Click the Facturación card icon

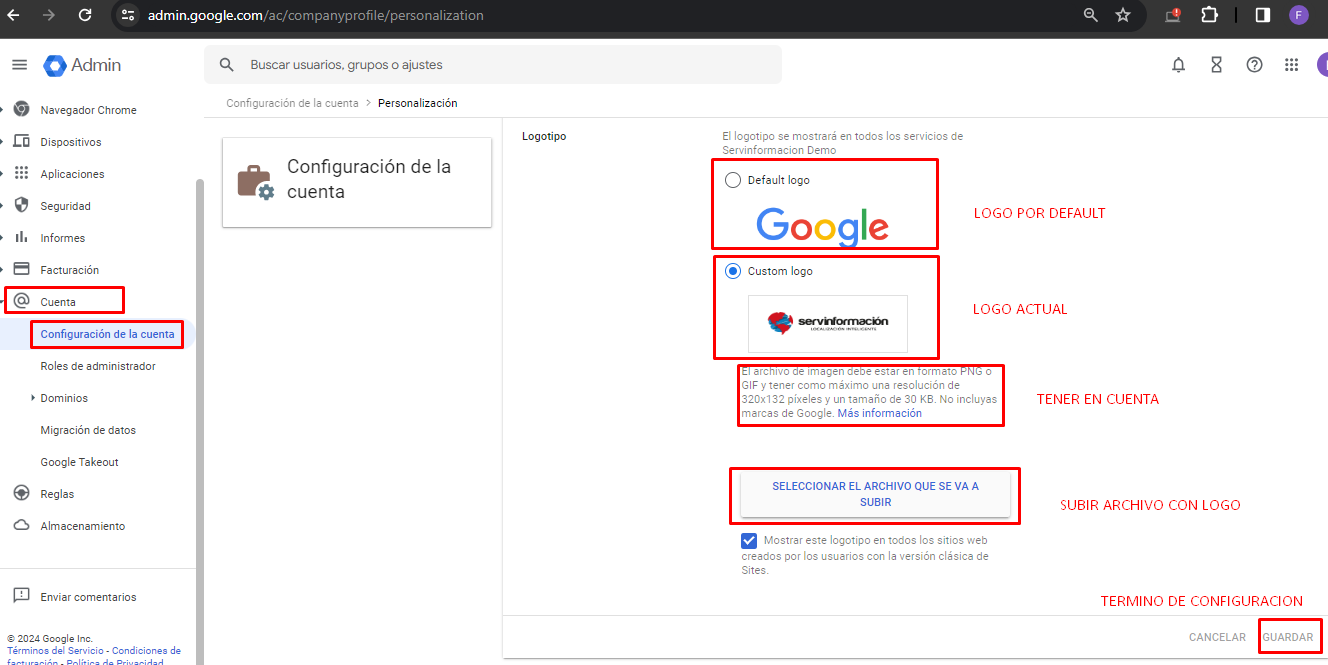click(21, 270)
